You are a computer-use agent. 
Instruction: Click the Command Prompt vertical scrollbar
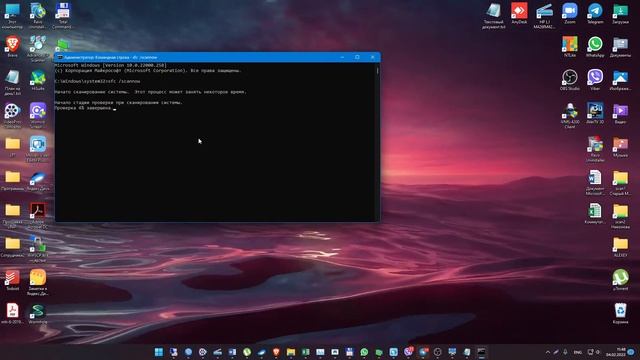pos(378,142)
